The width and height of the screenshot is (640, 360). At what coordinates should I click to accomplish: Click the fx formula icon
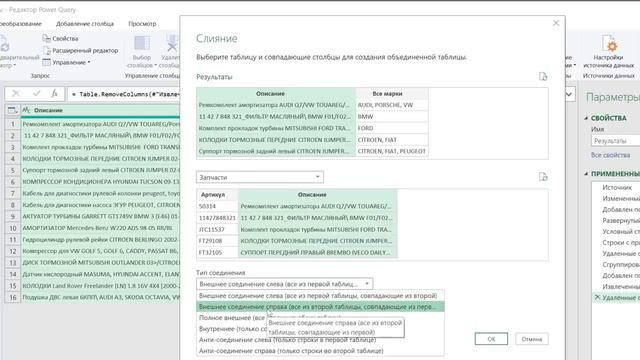click(x=54, y=94)
